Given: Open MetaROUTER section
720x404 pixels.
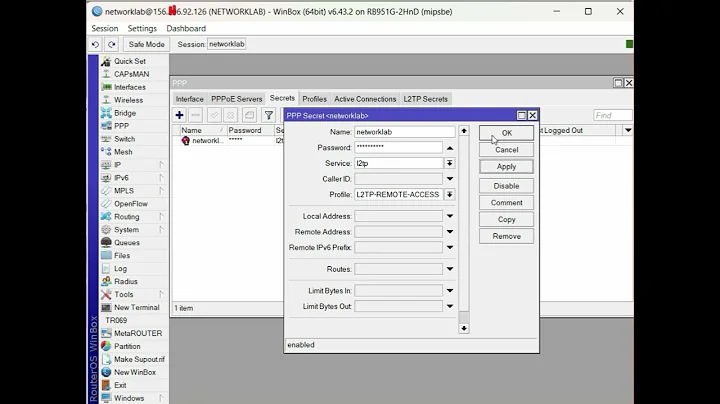Looking at the screenshot, I should click(138, 333).
